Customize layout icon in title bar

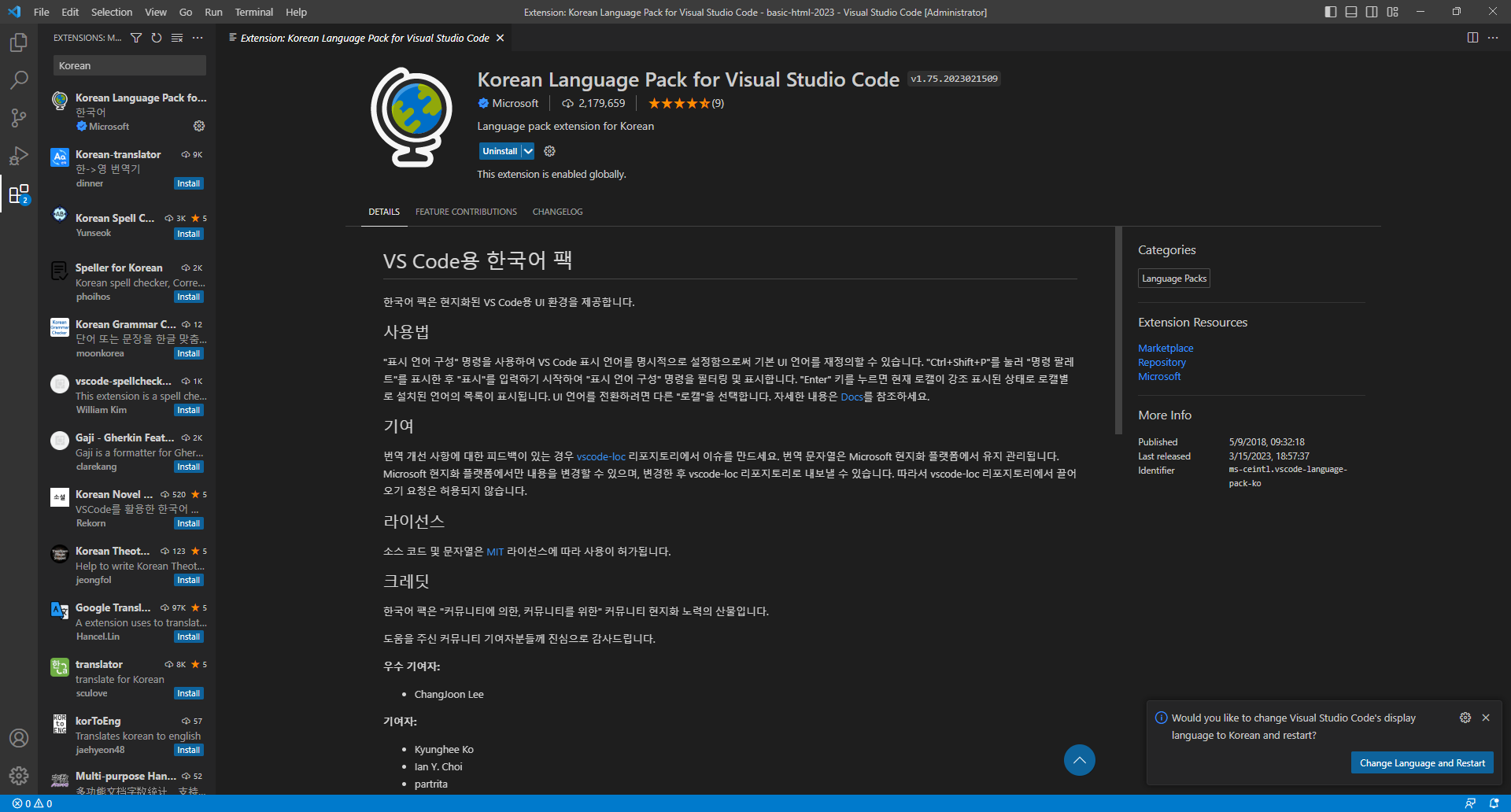pyautogui.click(x=1392, y=12)
